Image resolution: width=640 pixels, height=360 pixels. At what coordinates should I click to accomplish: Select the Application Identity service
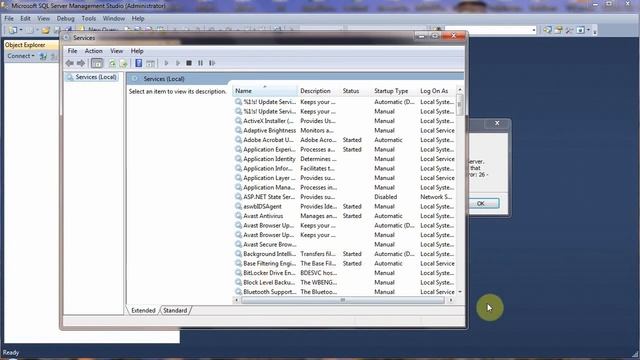(345, 159)
